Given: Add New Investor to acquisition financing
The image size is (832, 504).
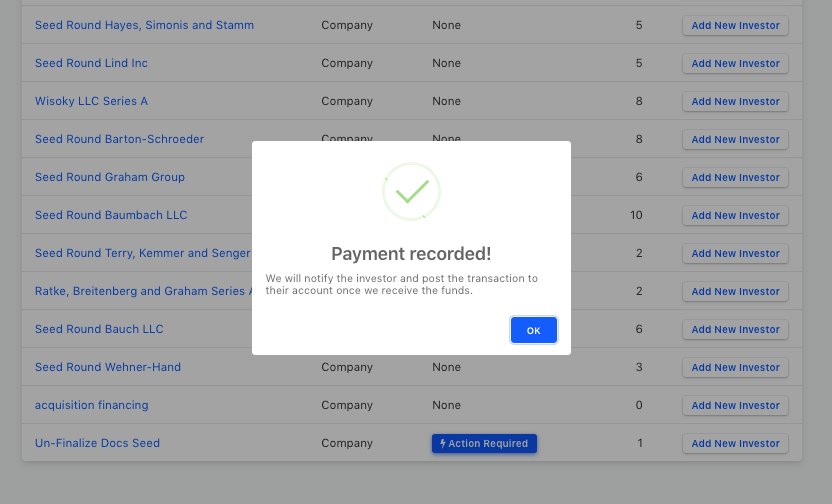Looking at the screenshot, I should tap(735, 406).
